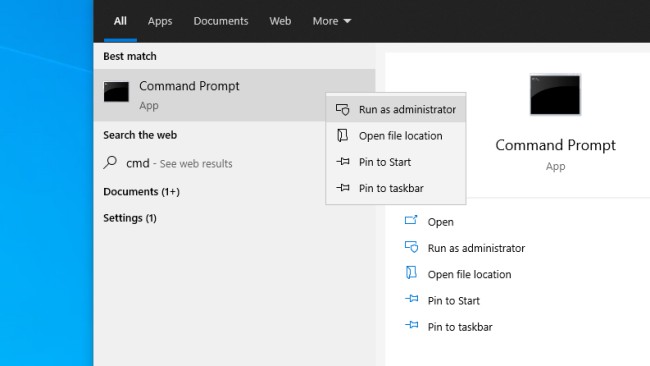Choose Run as administrator in the context menu
Image resolution: width=650 pixels, height=366 pixels.
(396, 109)
